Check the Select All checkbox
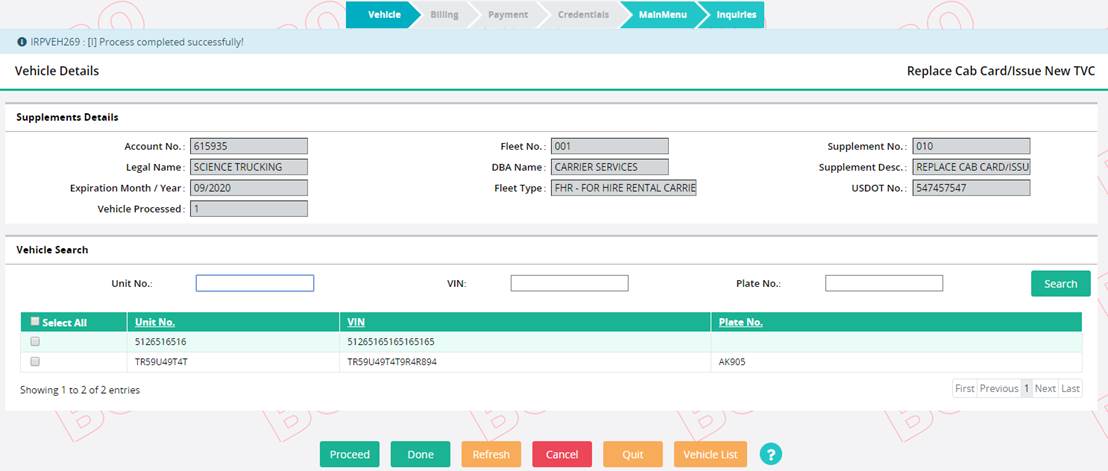Viewport: 1108px width, 471px height. click(35, 322)
